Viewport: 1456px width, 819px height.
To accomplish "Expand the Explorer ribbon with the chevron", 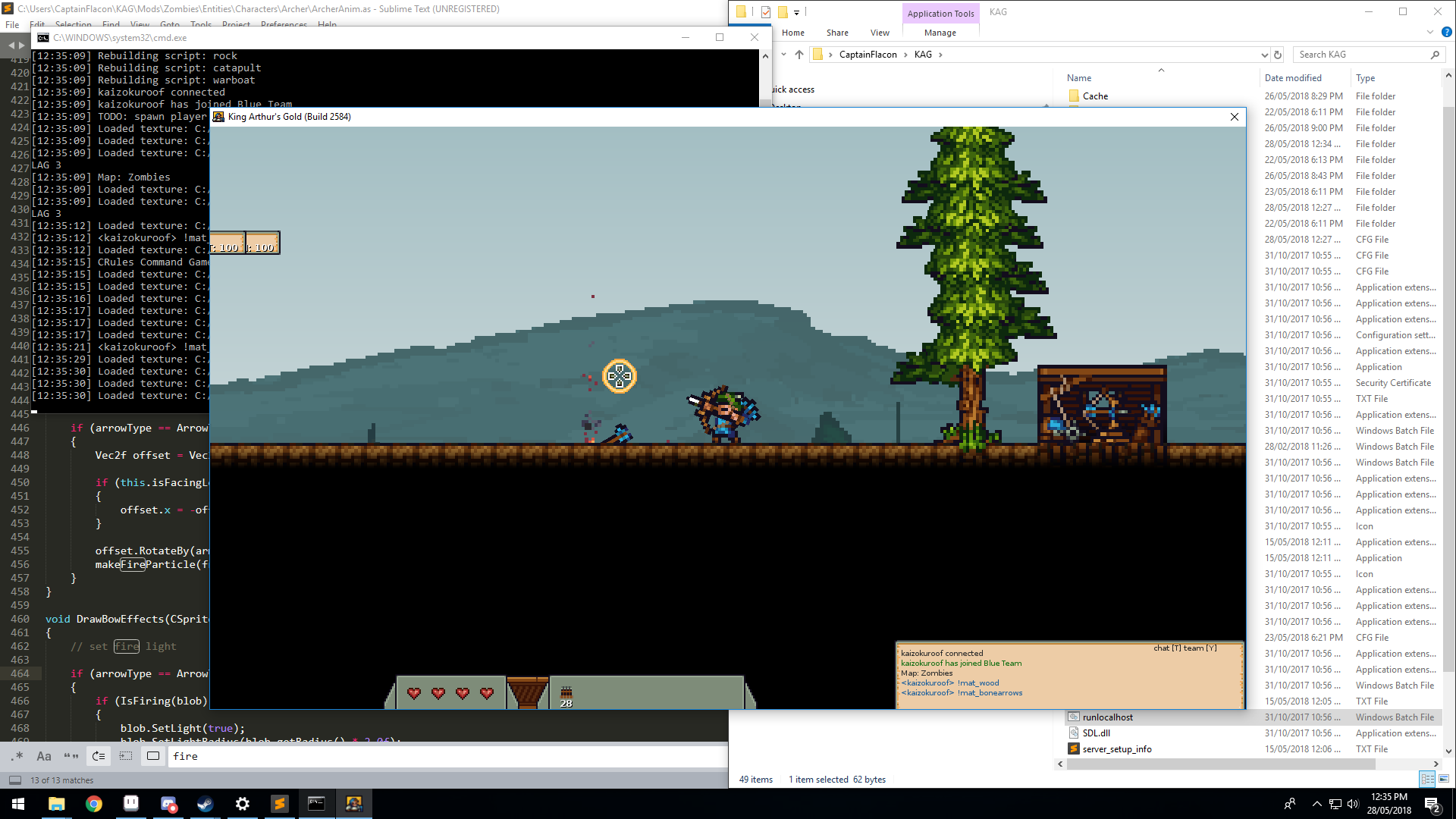I will coord(1430,33).
